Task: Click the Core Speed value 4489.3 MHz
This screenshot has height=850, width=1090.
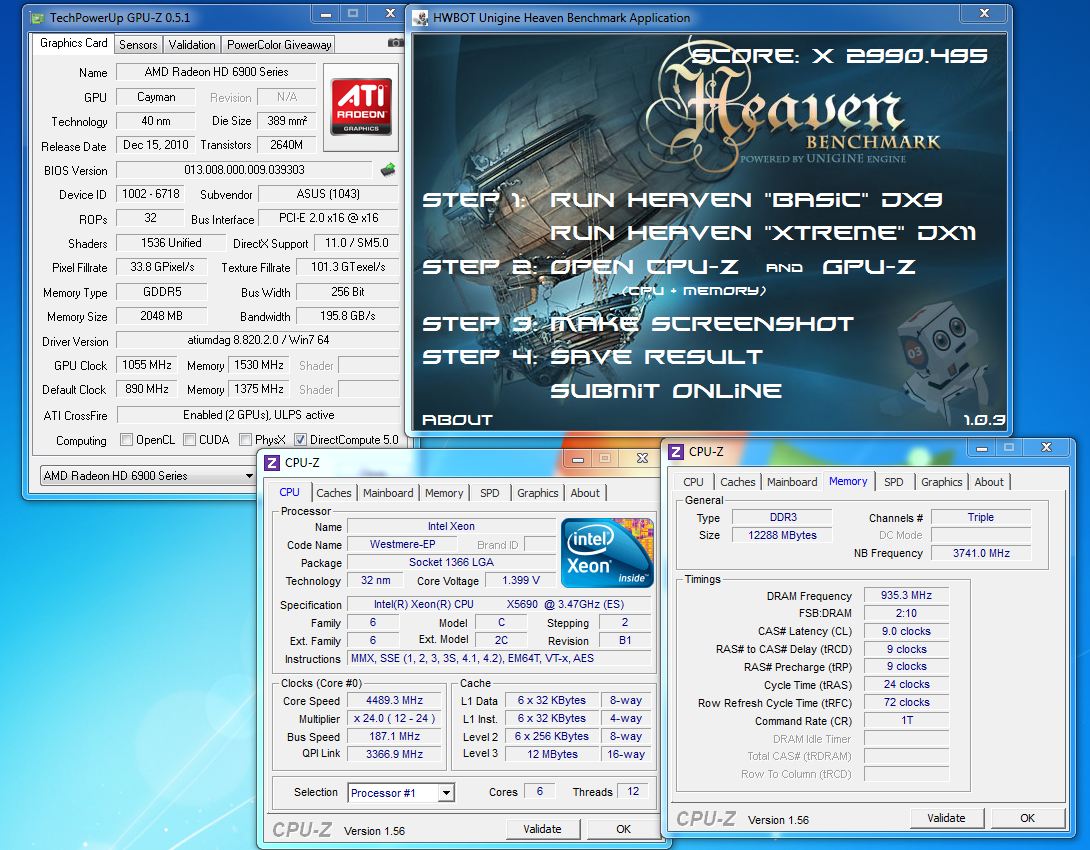Action: [x=394, y=700]
